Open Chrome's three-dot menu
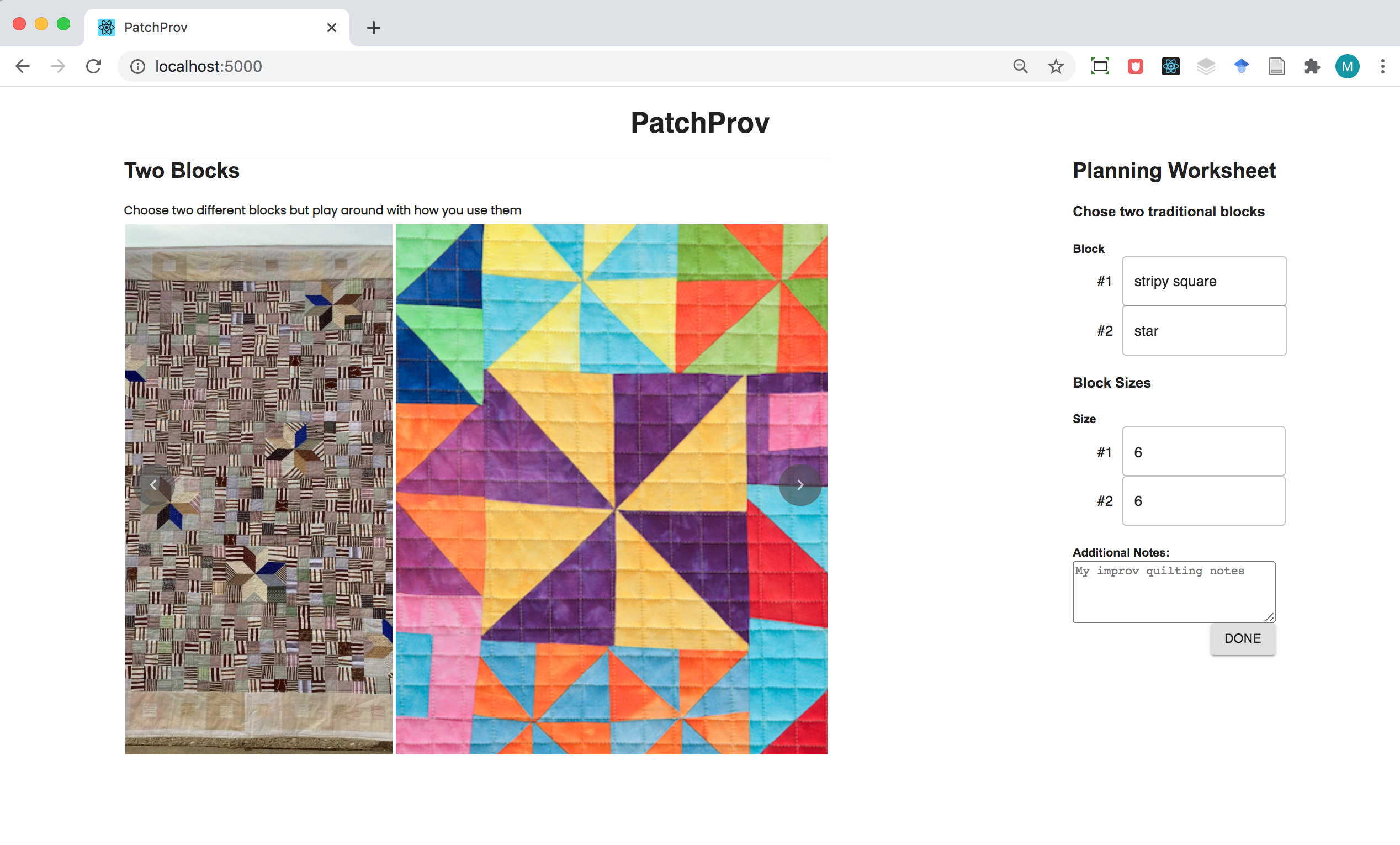 (x=1382, y=66)
